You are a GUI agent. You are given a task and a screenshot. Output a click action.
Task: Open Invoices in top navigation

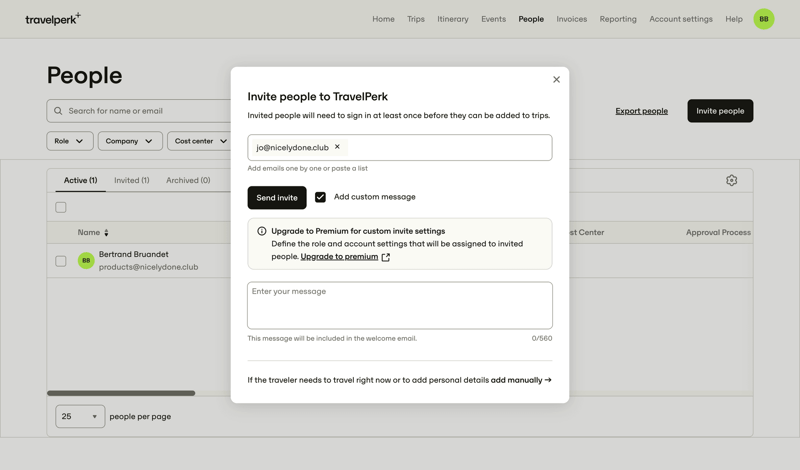click(x=571, y=19)
